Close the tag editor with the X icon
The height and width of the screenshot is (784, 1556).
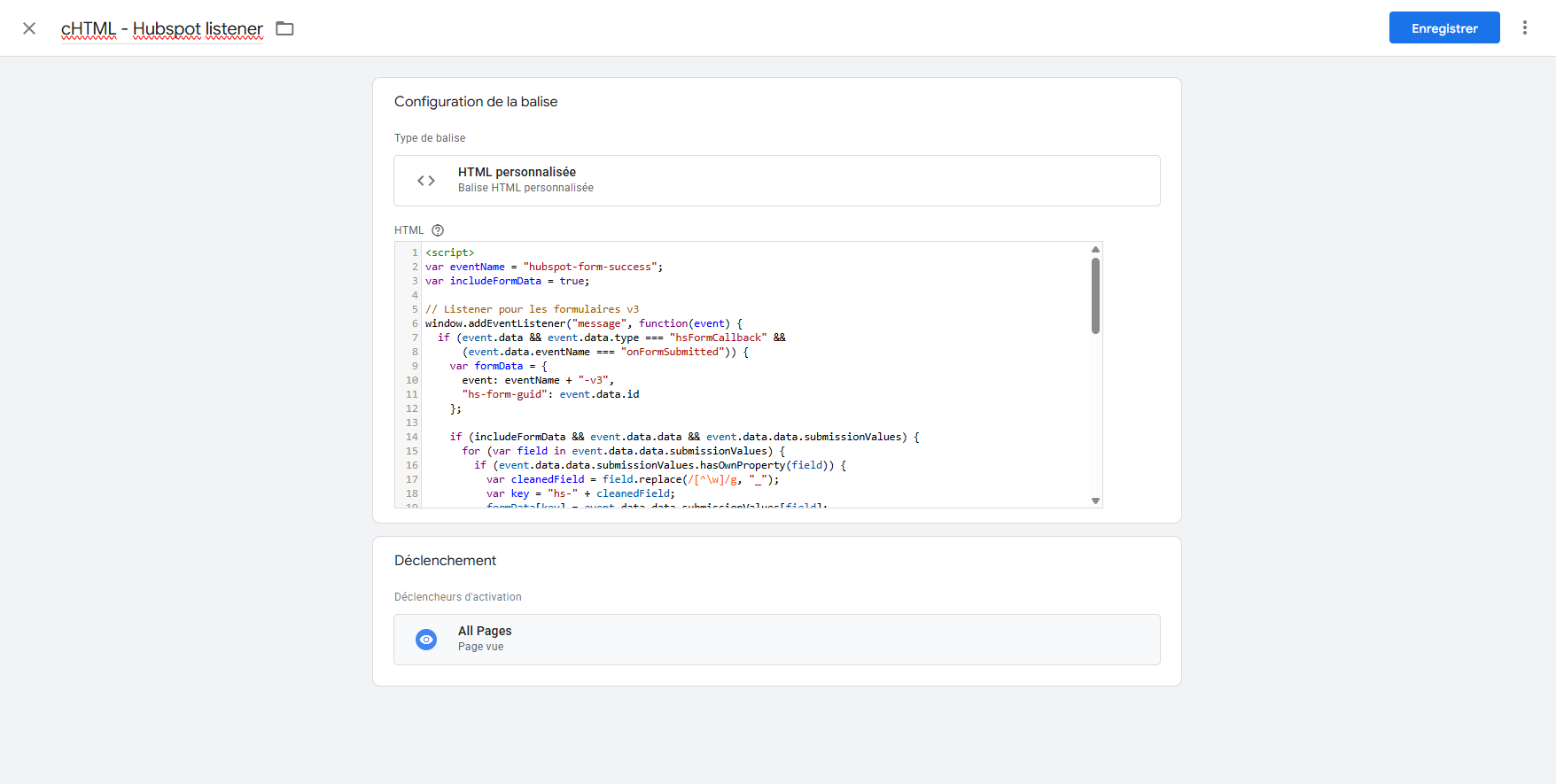[x=29, y=28]
